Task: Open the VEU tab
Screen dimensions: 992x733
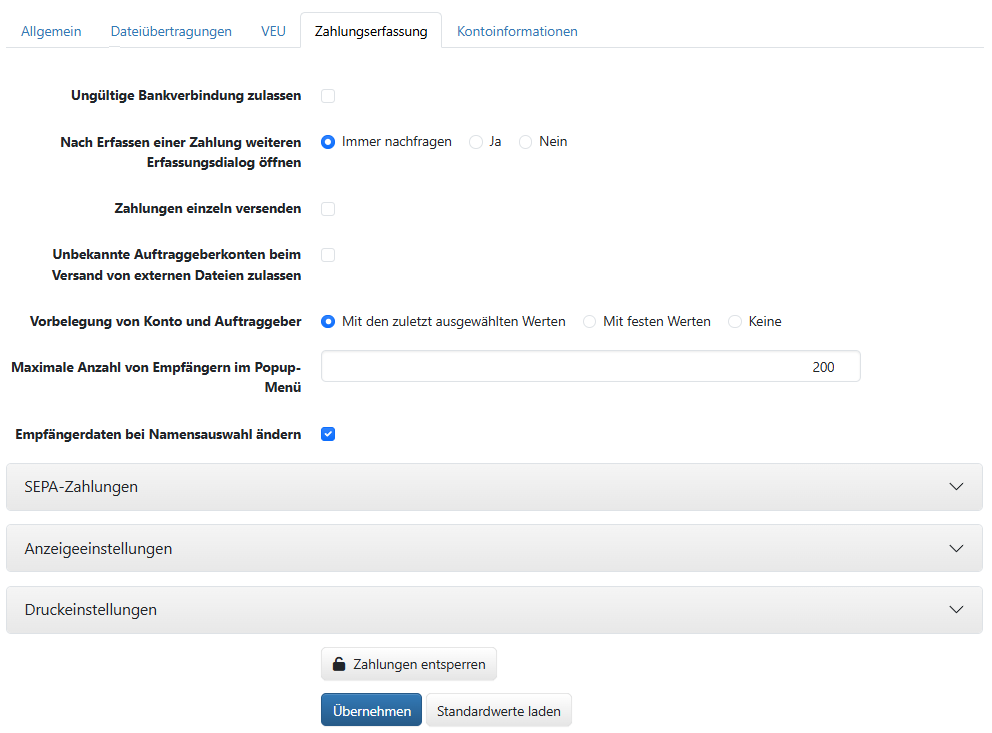Action: coord(273,31)
